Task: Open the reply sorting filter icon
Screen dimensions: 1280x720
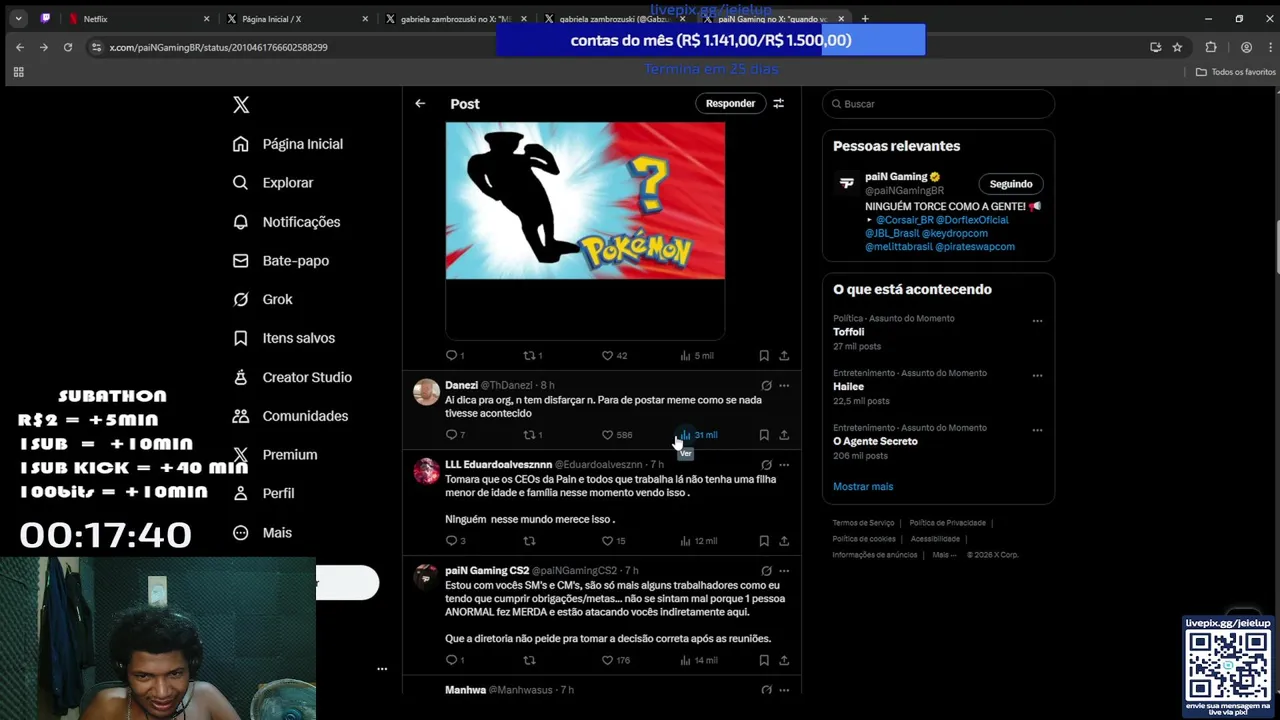Action: pyautogui.click(x=779, y=103)
